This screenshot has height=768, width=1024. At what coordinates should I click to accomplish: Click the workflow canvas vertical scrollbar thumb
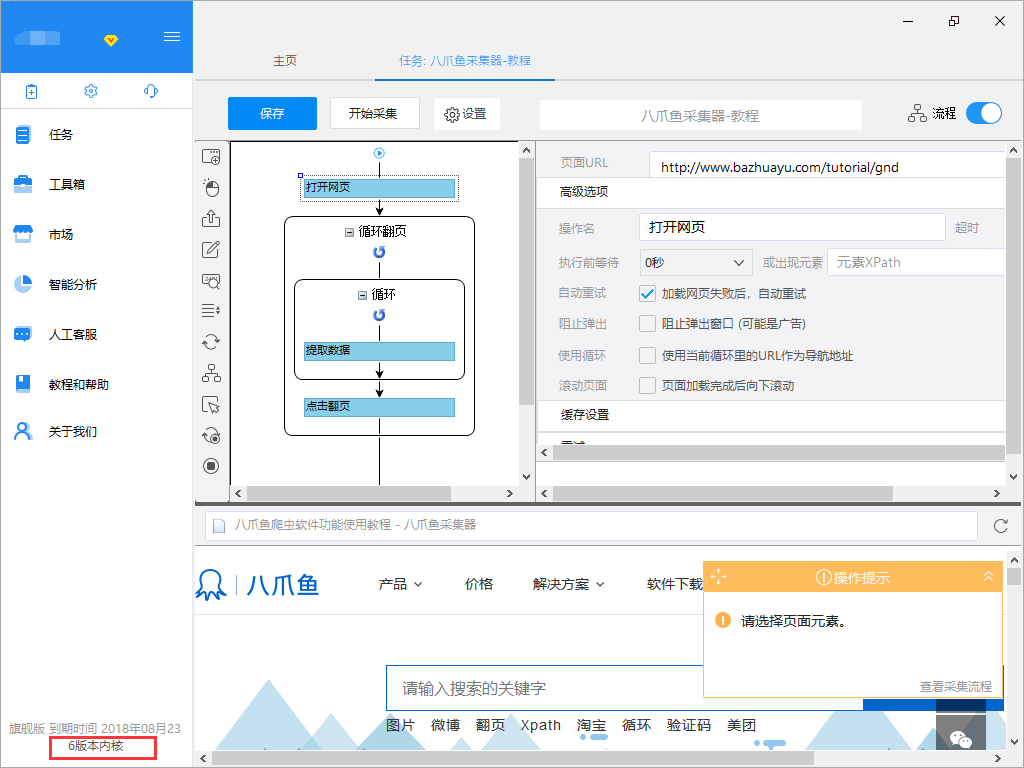526,281
